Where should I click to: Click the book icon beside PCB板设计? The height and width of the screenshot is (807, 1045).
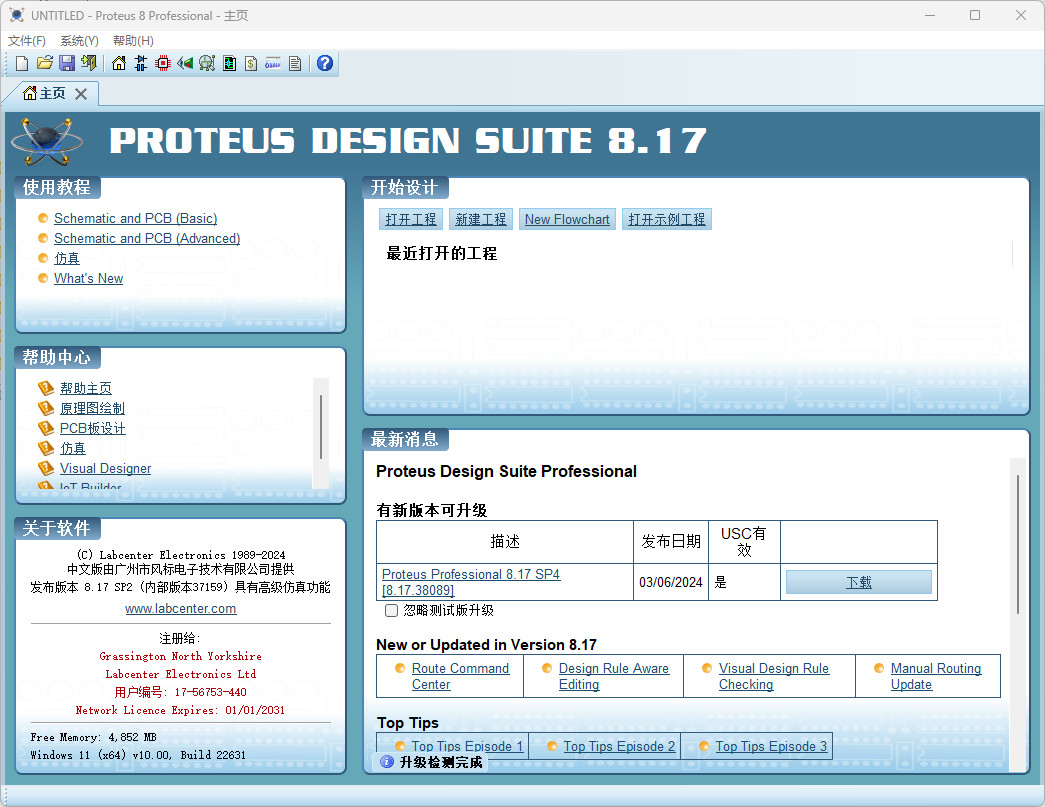pos(45,428)
